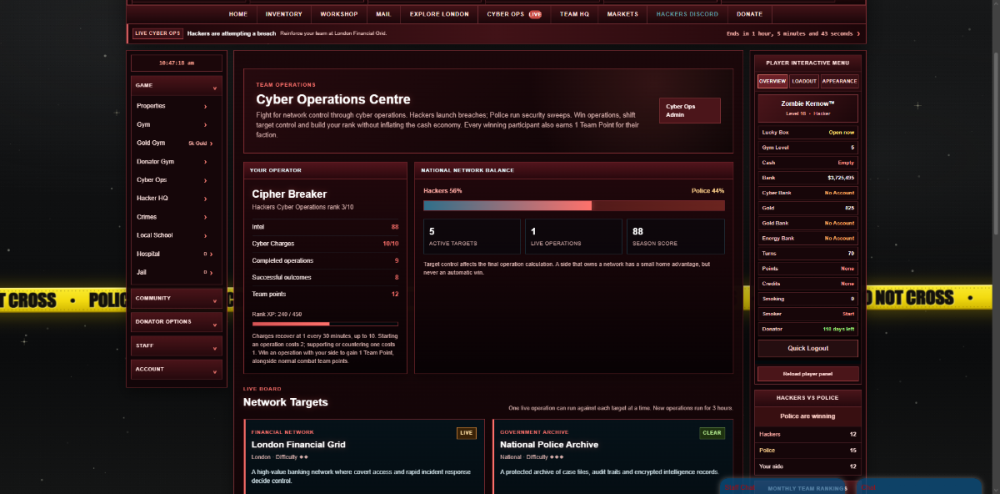1000x494 pixels.
Task: Switch to the APPEARANCE player tab
Action: pos(839,82)
